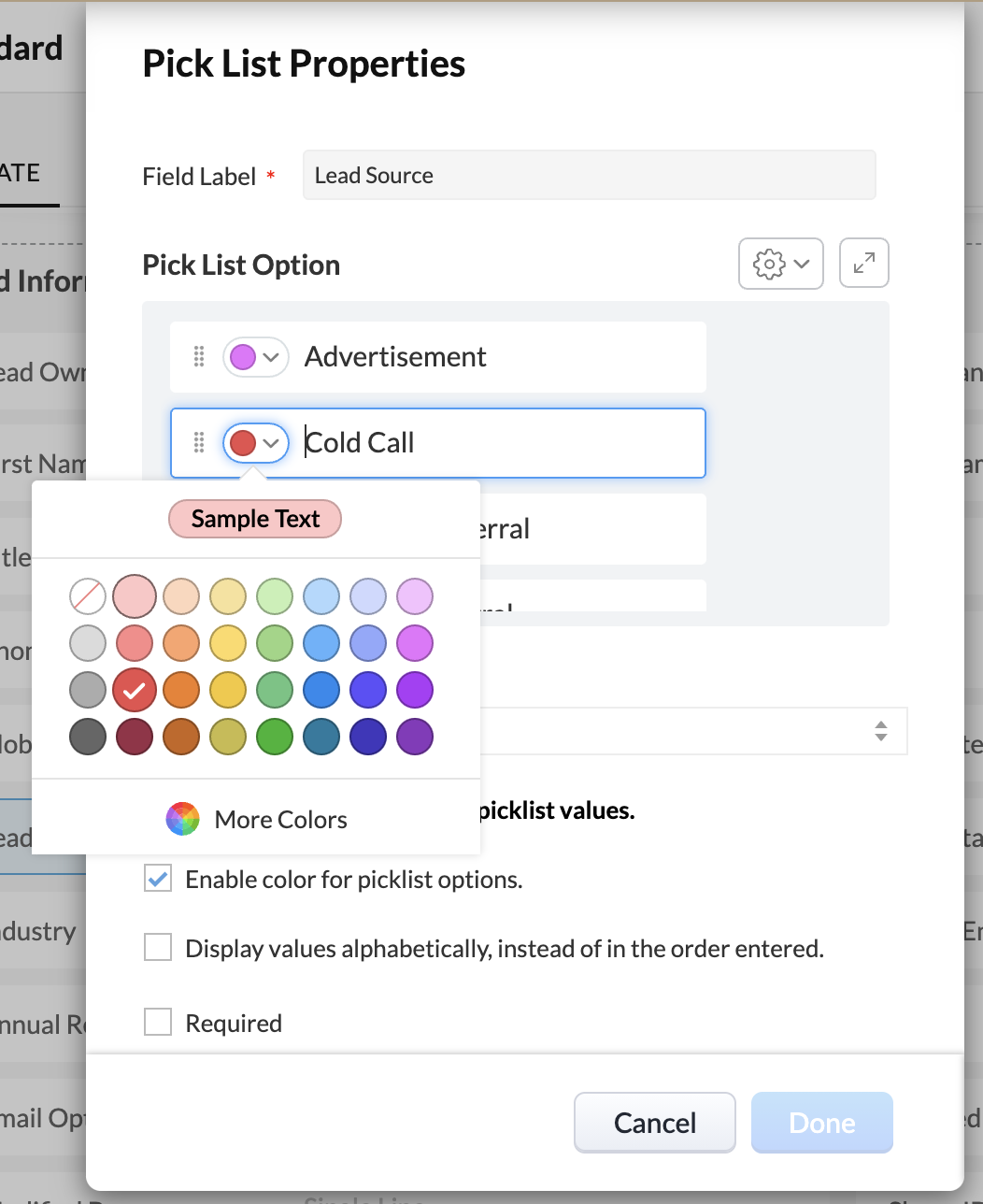Pick the selected red swatch with checkmark
The image size is (983, 1204).
[135, 691]
